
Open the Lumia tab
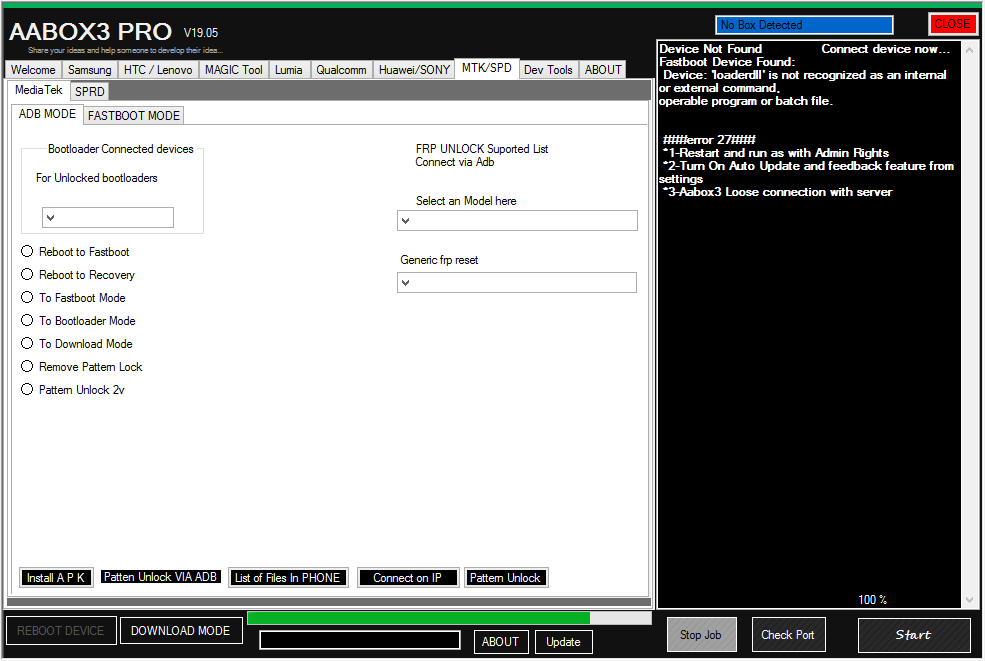tap(288, 70)
